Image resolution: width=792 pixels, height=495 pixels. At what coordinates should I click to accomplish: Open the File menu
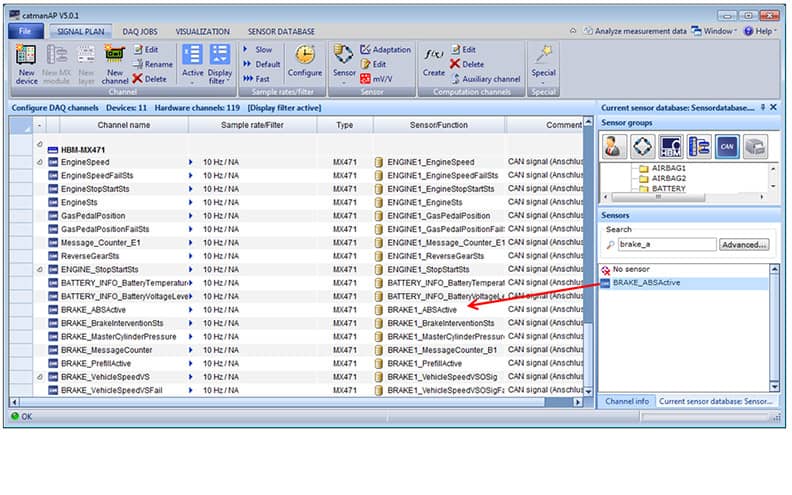point(25,31)
